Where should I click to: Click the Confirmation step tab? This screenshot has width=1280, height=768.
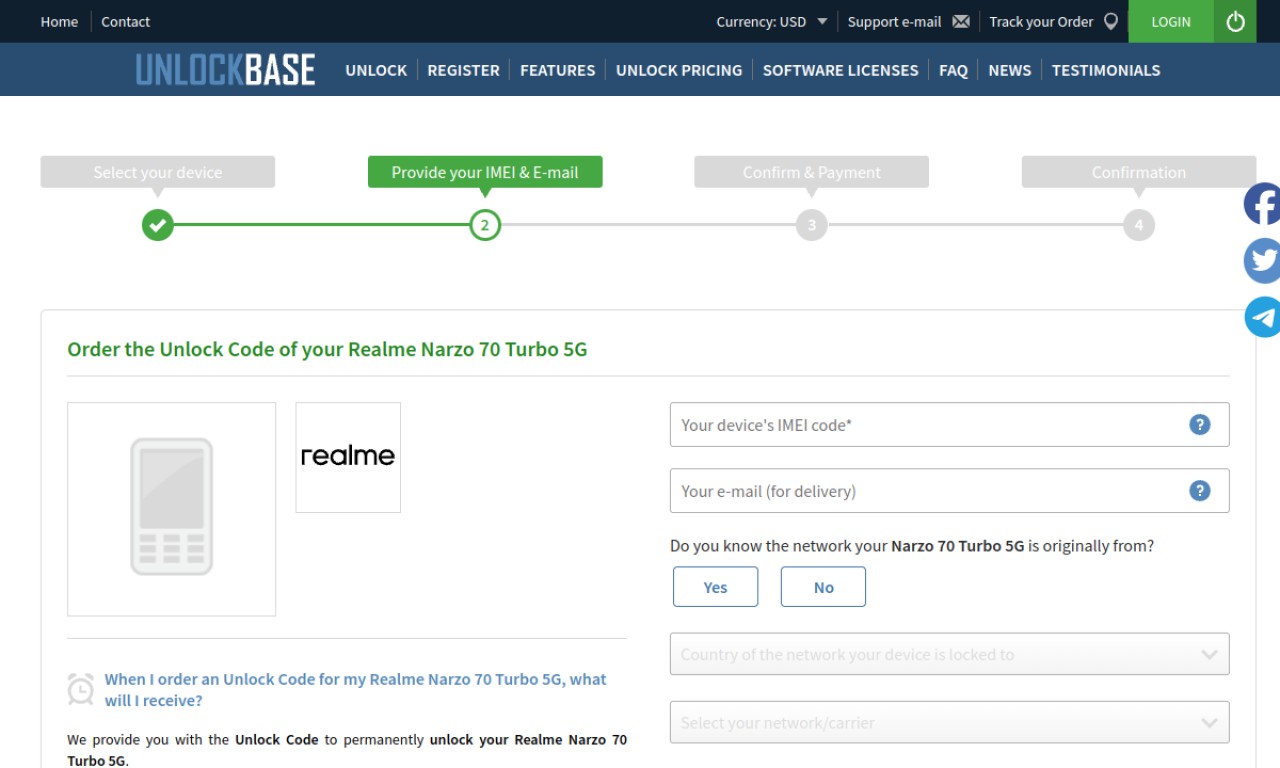point(1139,172)
